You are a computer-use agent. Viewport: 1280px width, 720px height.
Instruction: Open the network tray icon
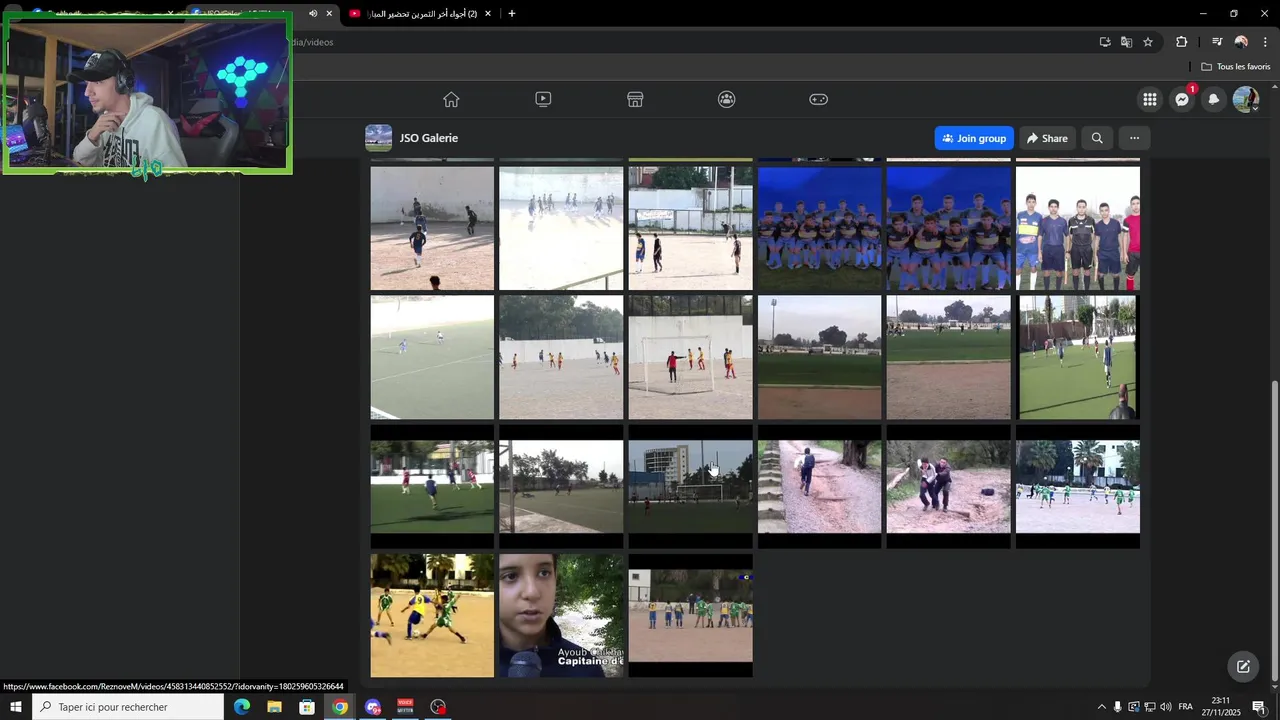point(1150,707)
